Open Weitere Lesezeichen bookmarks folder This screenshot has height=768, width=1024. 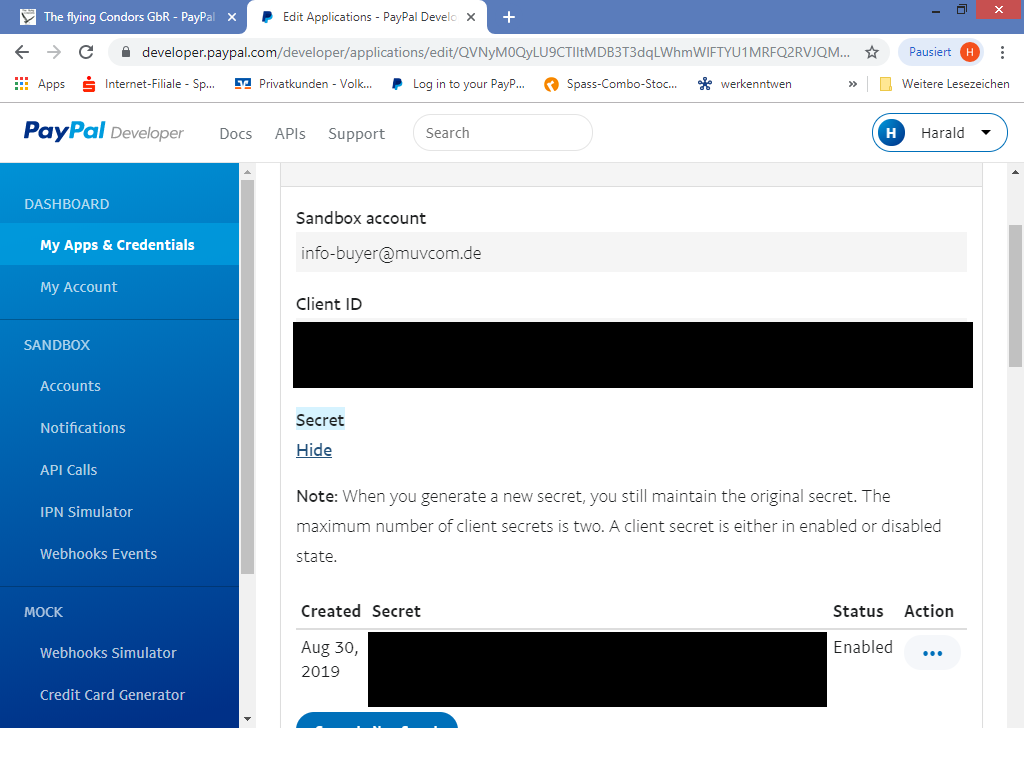click(944, 84)
